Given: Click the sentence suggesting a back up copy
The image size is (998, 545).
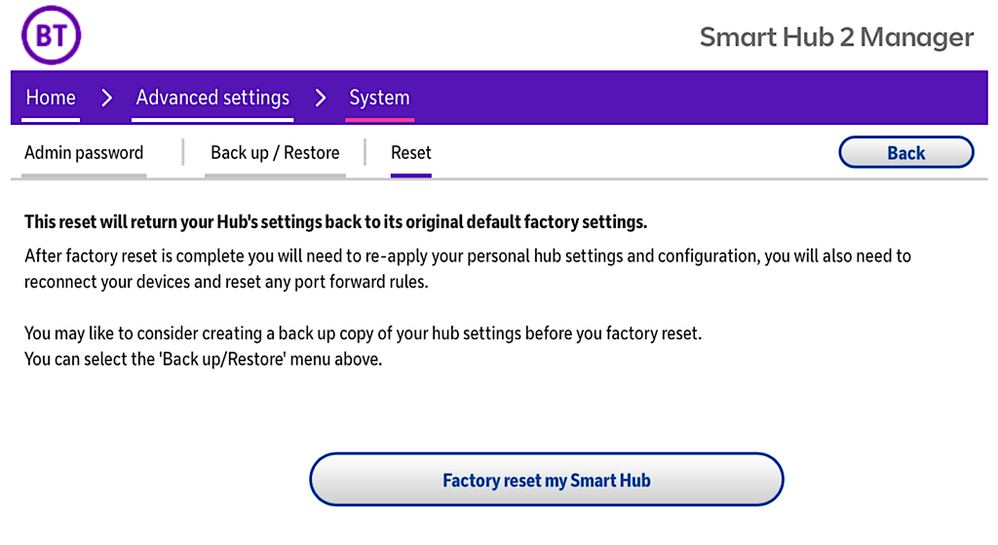Looking at the screenshot, I should (363, 334).
